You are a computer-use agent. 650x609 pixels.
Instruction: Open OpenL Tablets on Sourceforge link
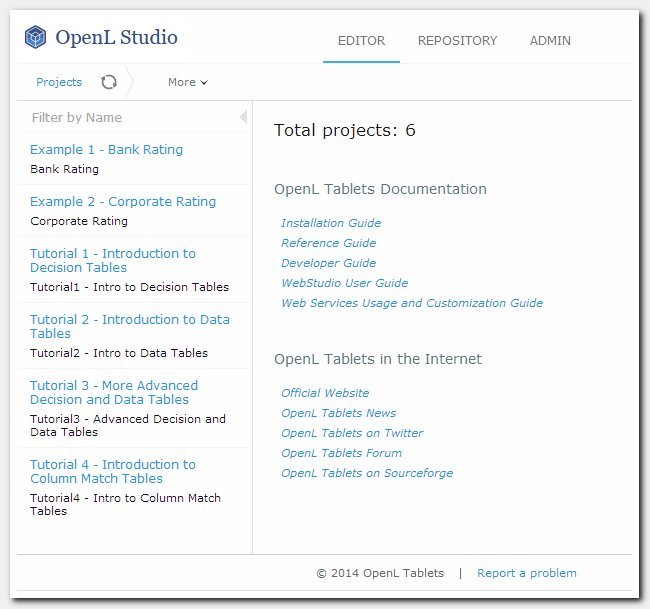point(367,473)
